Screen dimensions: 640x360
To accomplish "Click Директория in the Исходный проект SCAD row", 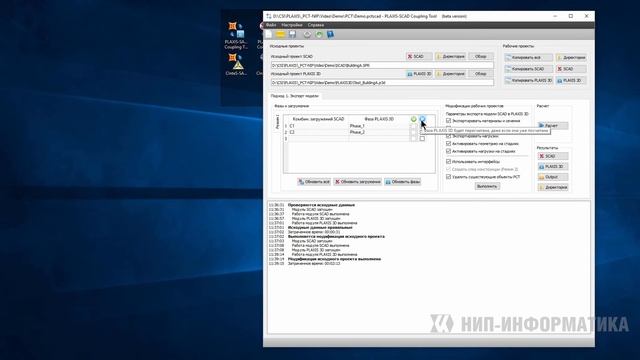I will 451,56.
